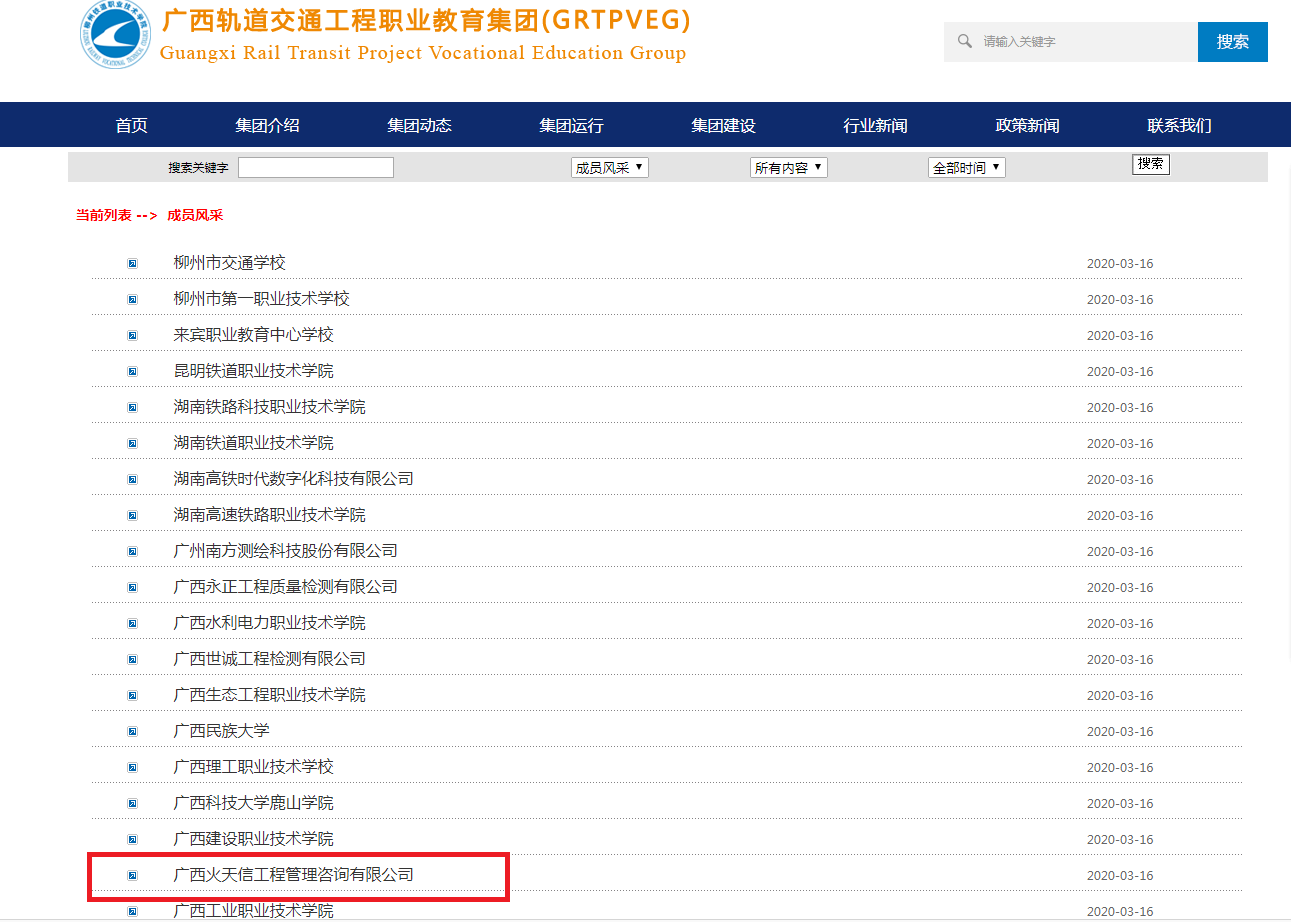Open the 集团运行 menu item

click(571, 125)
